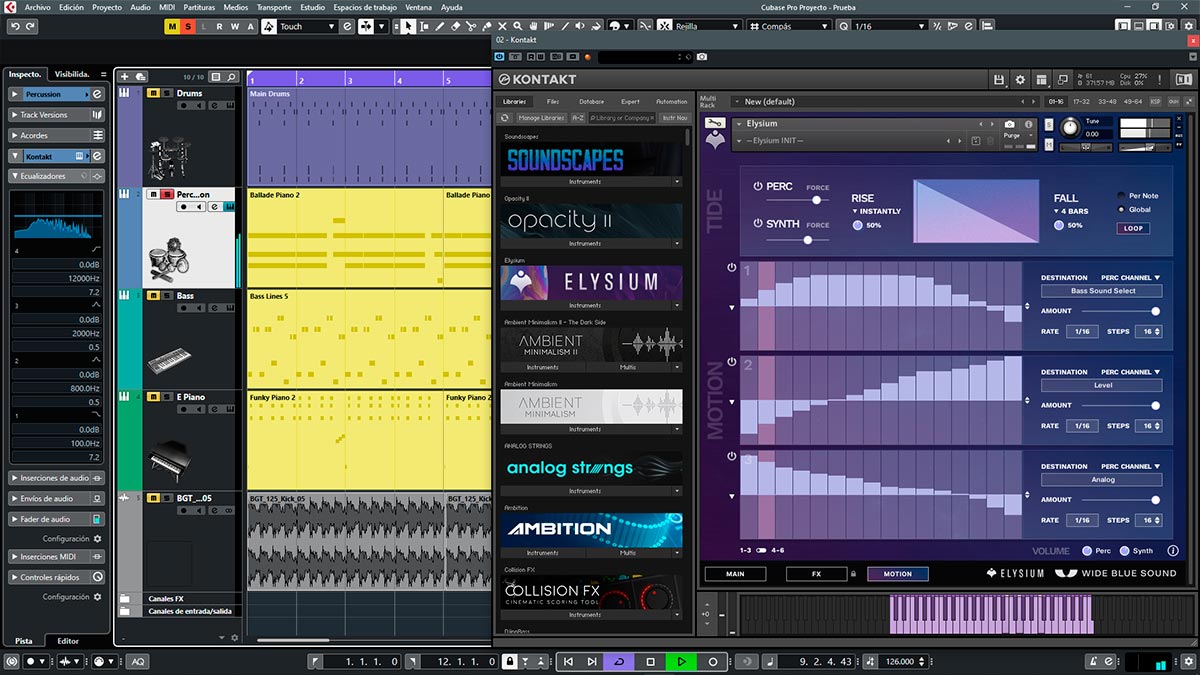Select the Glue tool
The image size is (1200, 675).
(487, 26)
